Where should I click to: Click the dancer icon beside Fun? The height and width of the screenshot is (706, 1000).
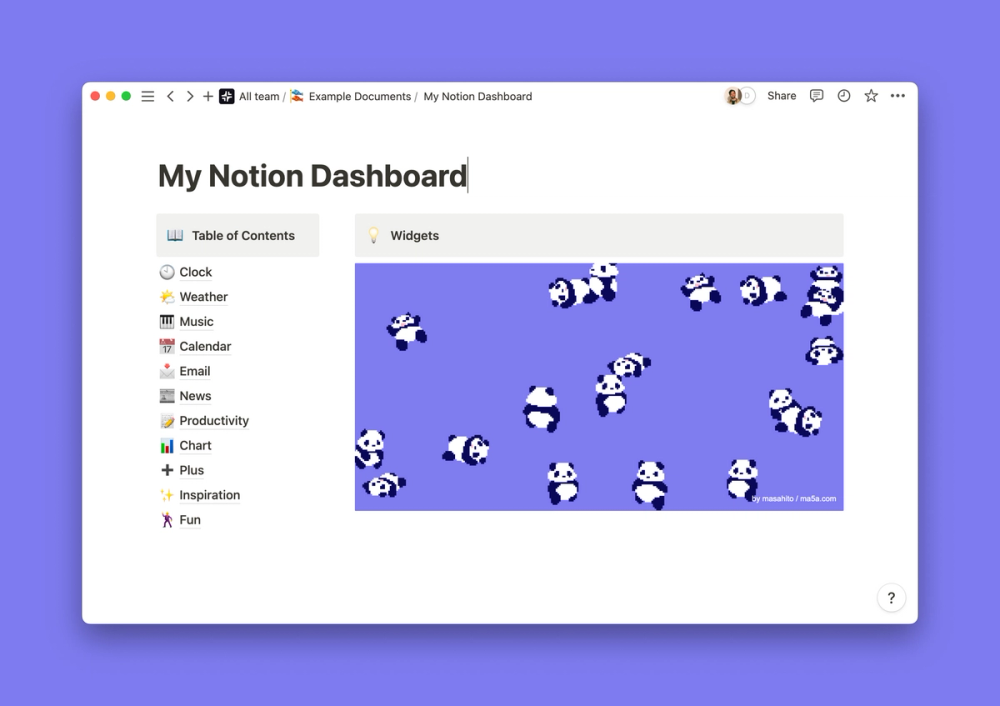point(167,520)
